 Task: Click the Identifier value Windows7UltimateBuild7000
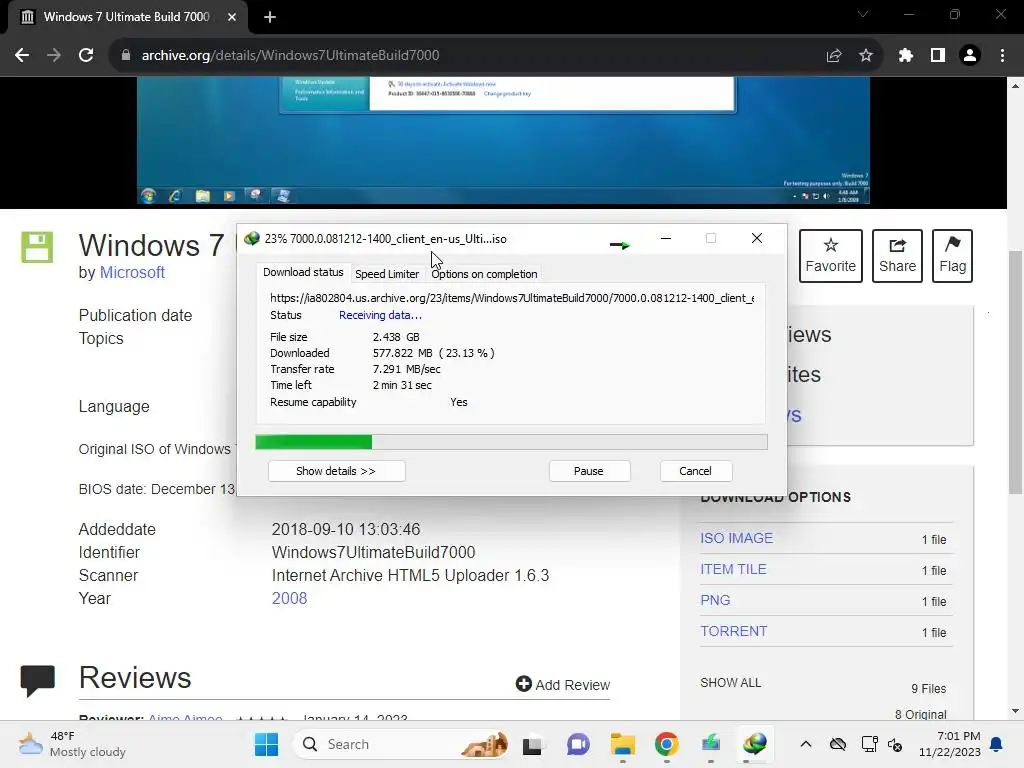click(x=374, y=552)
